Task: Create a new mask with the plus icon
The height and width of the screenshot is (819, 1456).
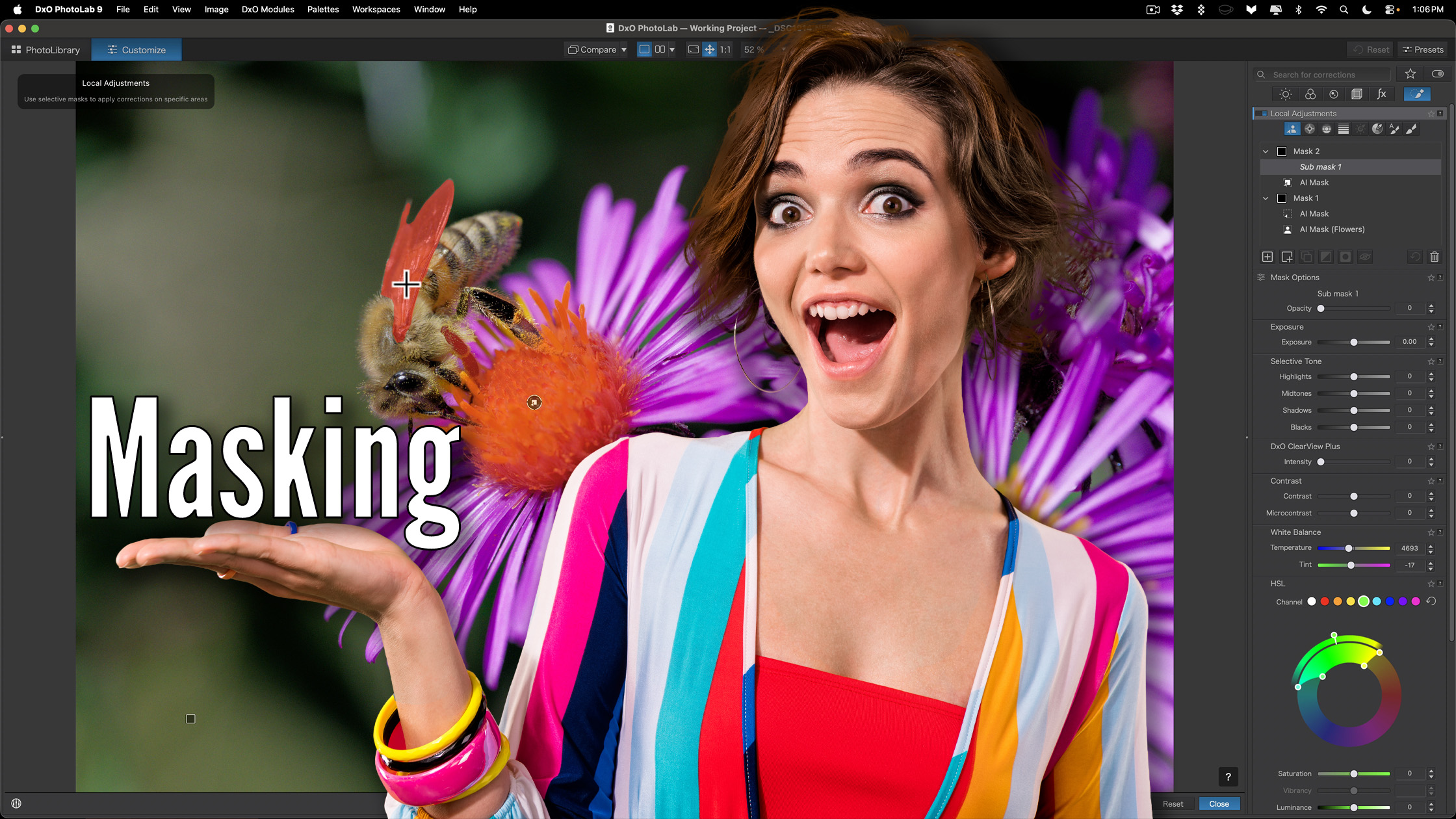Action: click(1267, 257)
